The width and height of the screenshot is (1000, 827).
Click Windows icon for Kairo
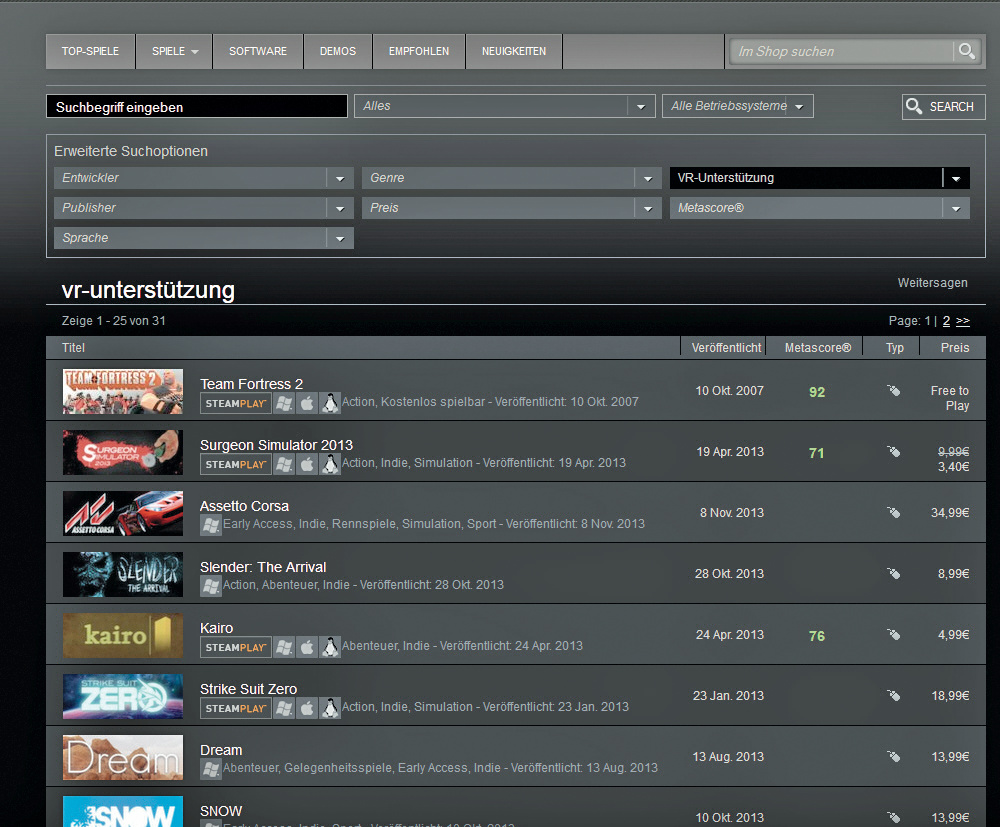pyautogui.click(x=284, y=647)
